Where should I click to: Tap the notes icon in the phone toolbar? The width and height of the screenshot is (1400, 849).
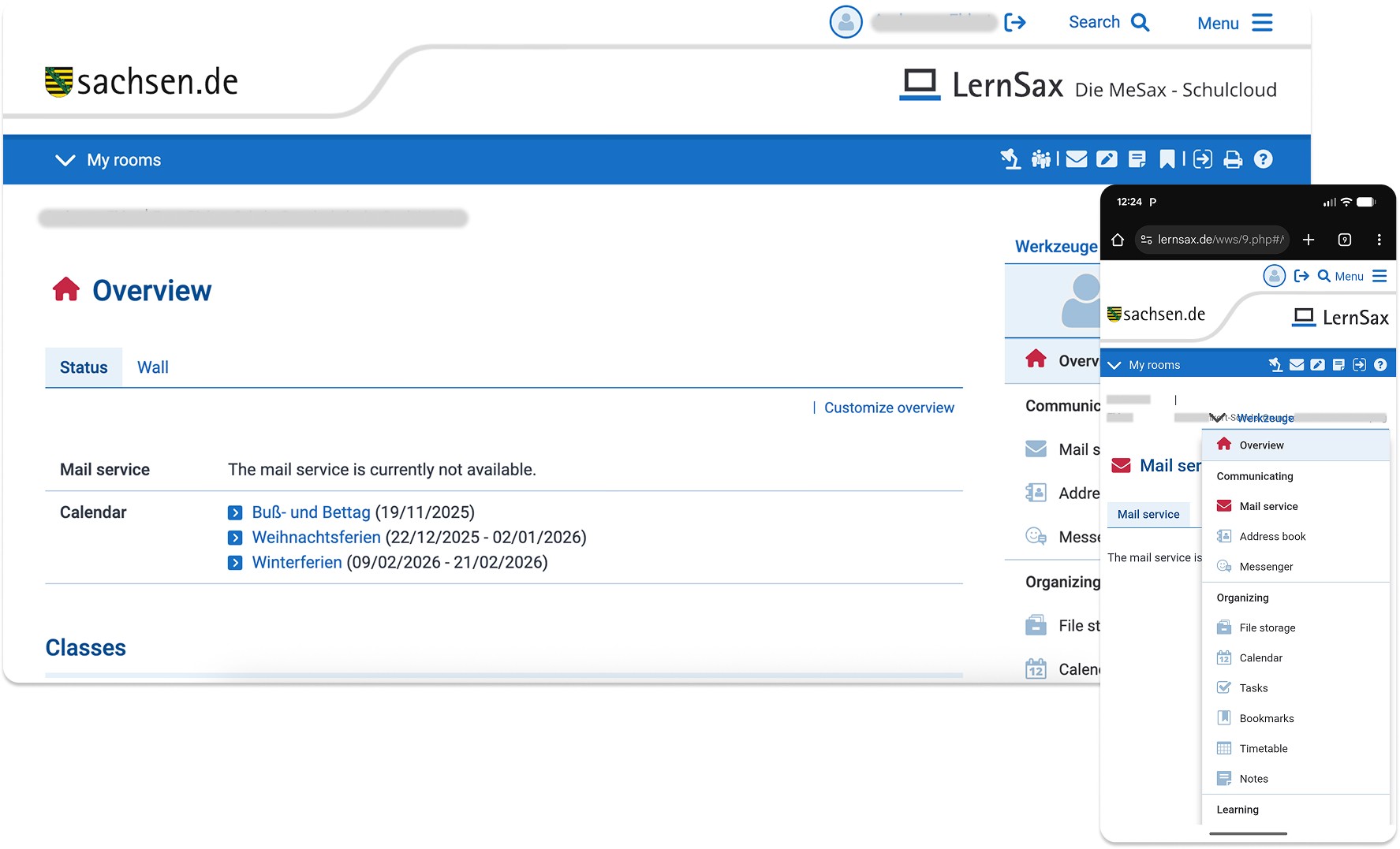(1338, 364)
